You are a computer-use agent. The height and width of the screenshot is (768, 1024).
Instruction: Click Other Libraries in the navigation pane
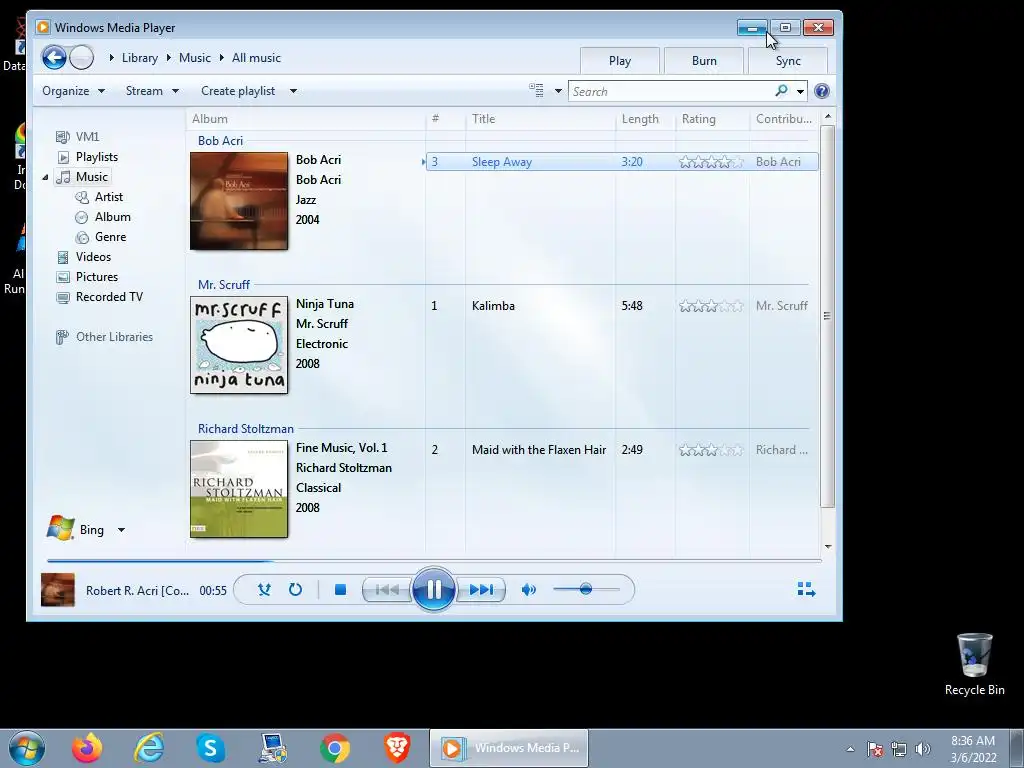coord(104,337)
